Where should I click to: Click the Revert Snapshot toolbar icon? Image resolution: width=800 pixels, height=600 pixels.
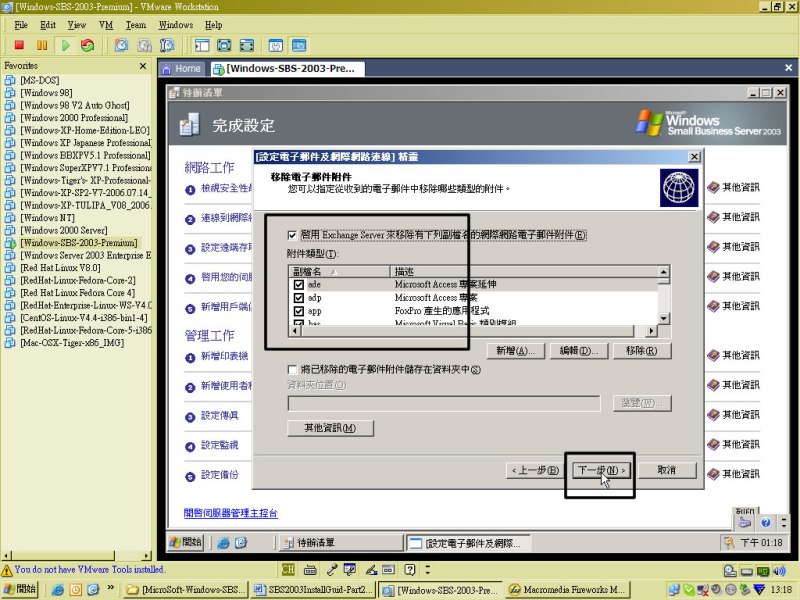[x=144, y=45]
